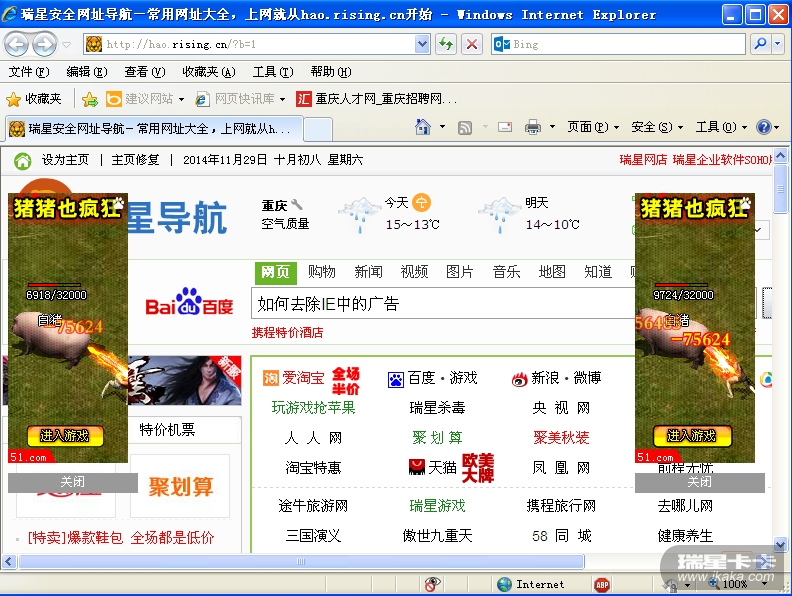Viewport: 792px width, 596px height.
Task: Click the search magnifier icon beside Bing box
Action: click(760, 44)
